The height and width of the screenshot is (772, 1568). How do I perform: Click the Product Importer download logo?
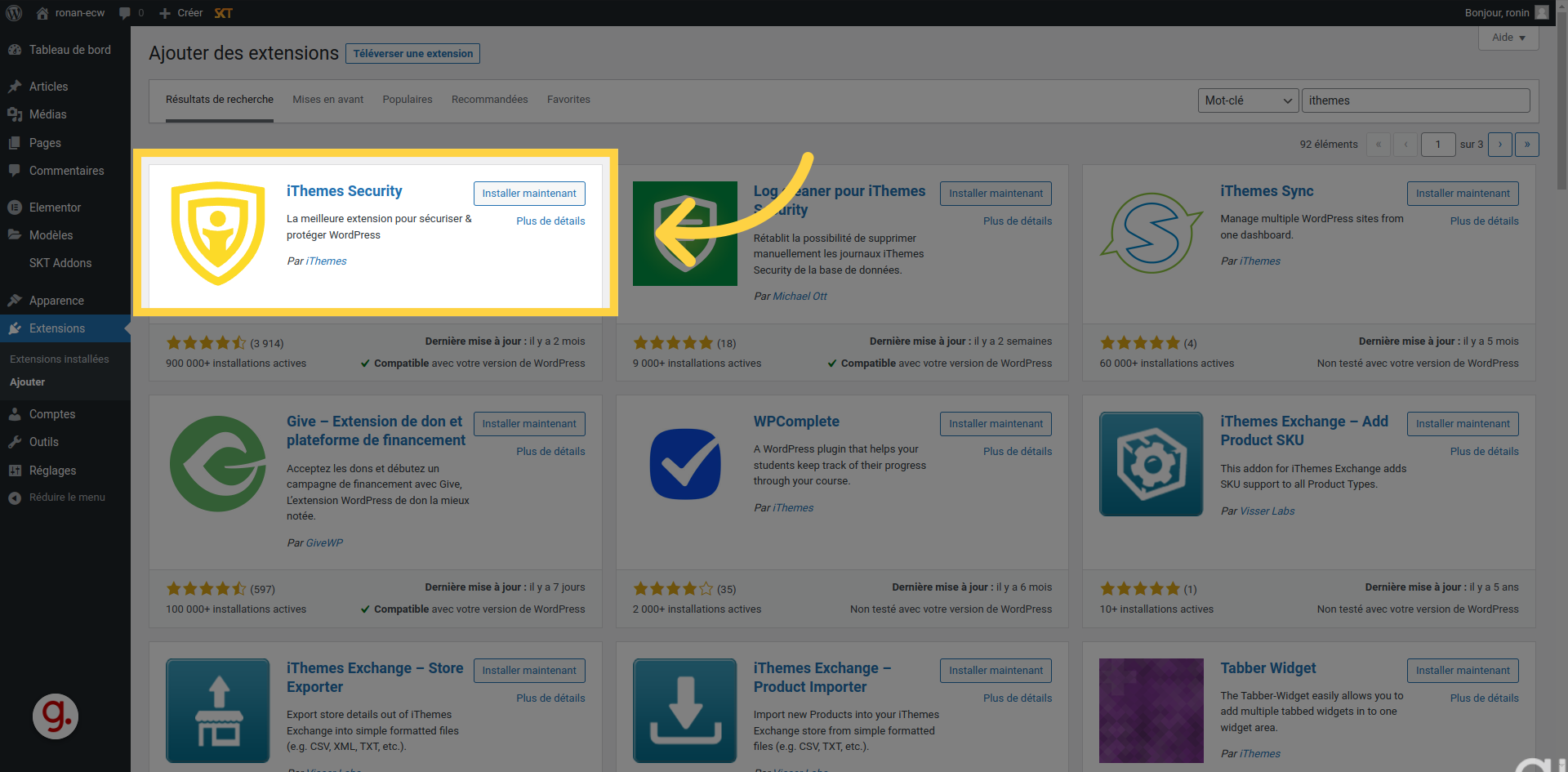click(685, 711)
